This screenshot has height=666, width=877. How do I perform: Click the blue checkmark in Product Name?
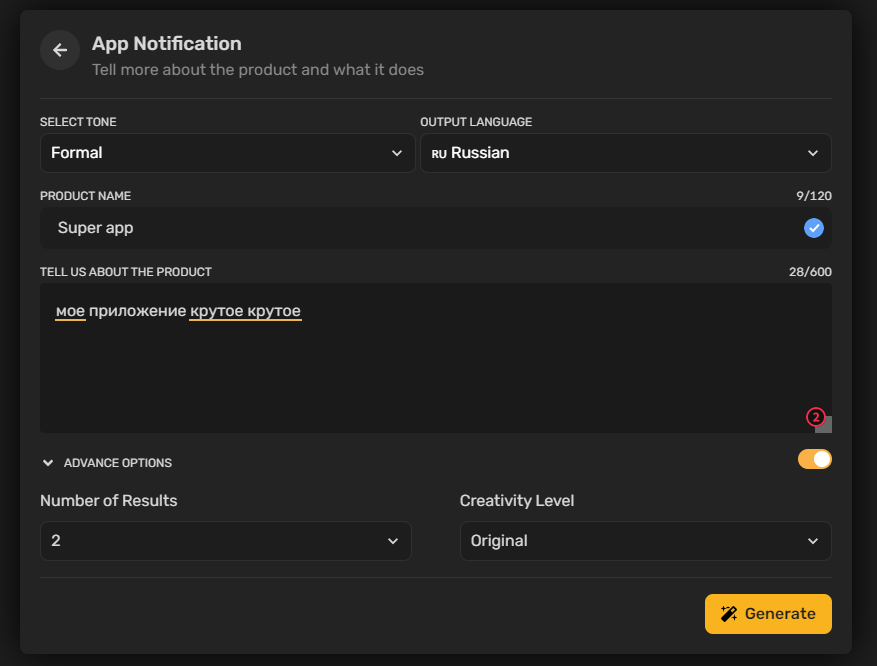point(813,228)
